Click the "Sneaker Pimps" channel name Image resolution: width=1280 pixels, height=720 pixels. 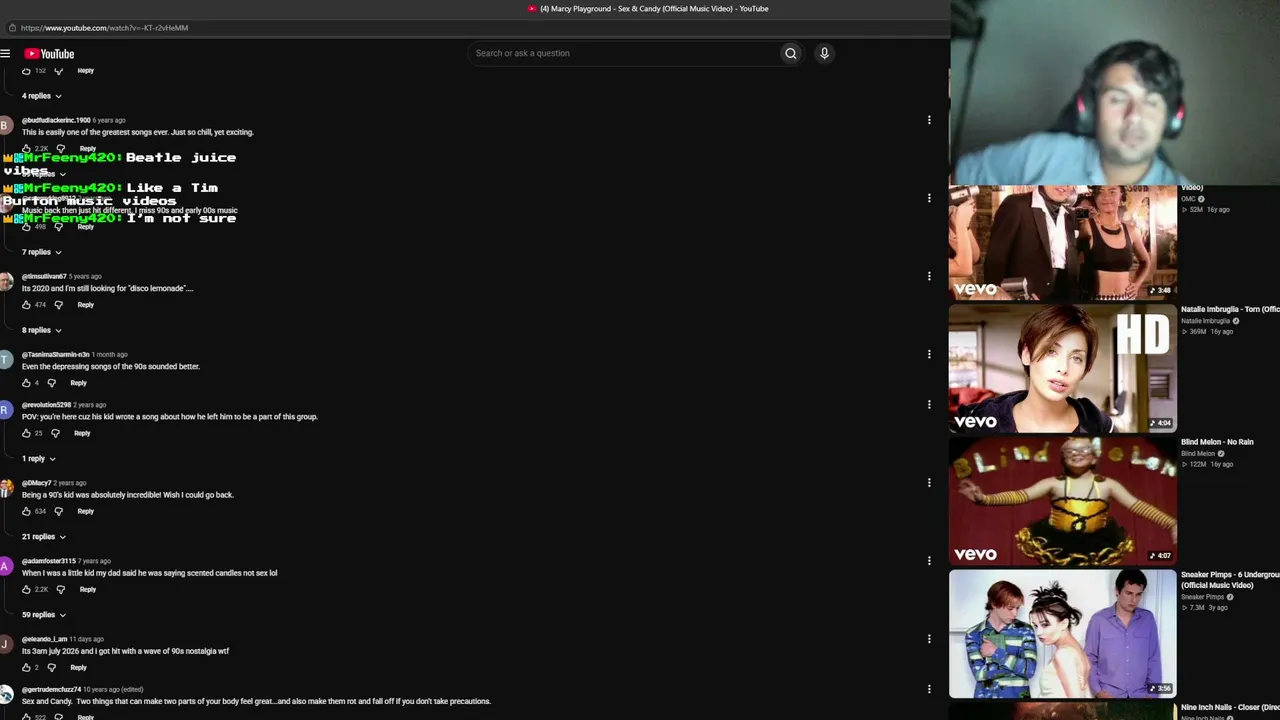pos(1203,597)
